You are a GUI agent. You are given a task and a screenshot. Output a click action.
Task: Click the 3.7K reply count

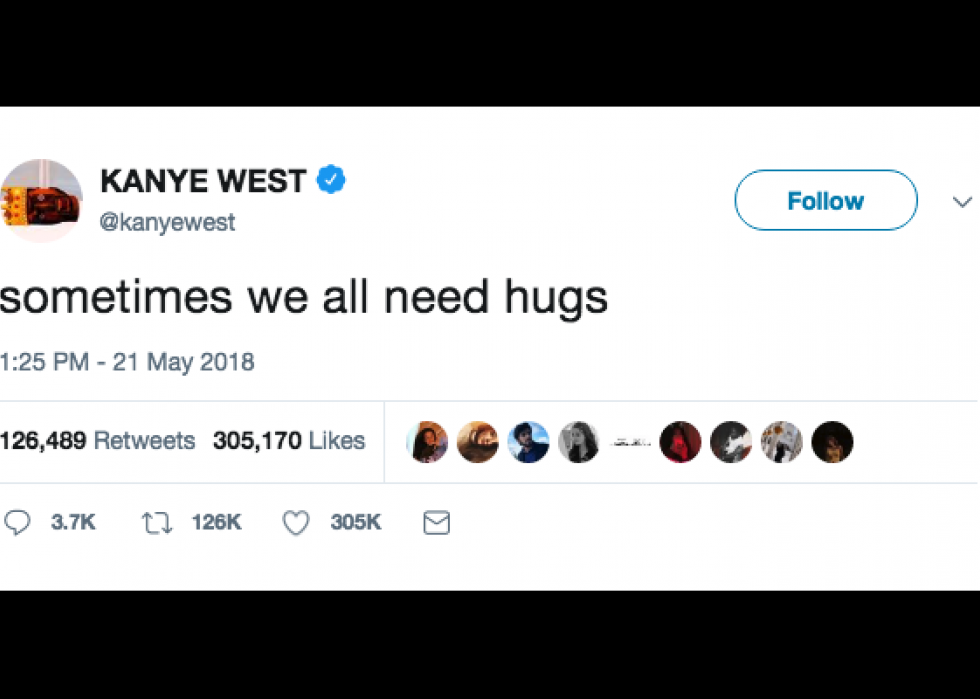[73, 522]
